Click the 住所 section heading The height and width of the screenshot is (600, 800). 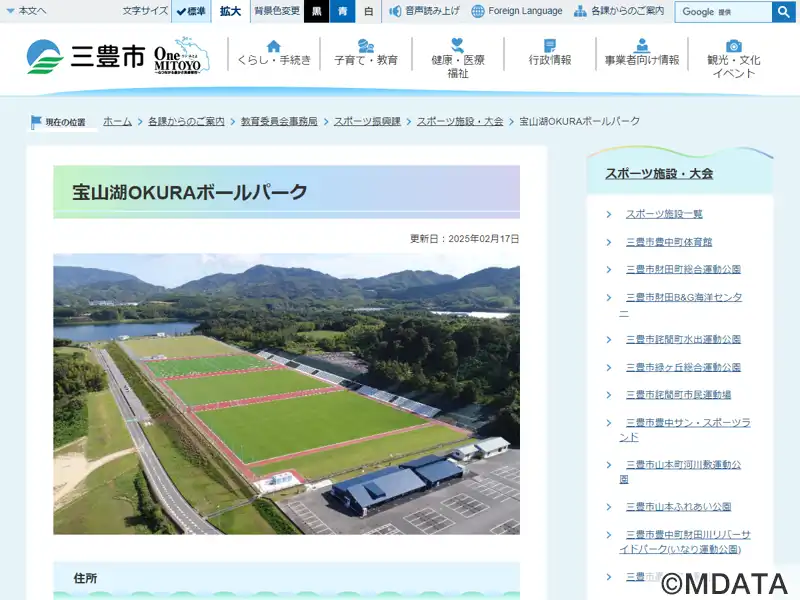85,578
